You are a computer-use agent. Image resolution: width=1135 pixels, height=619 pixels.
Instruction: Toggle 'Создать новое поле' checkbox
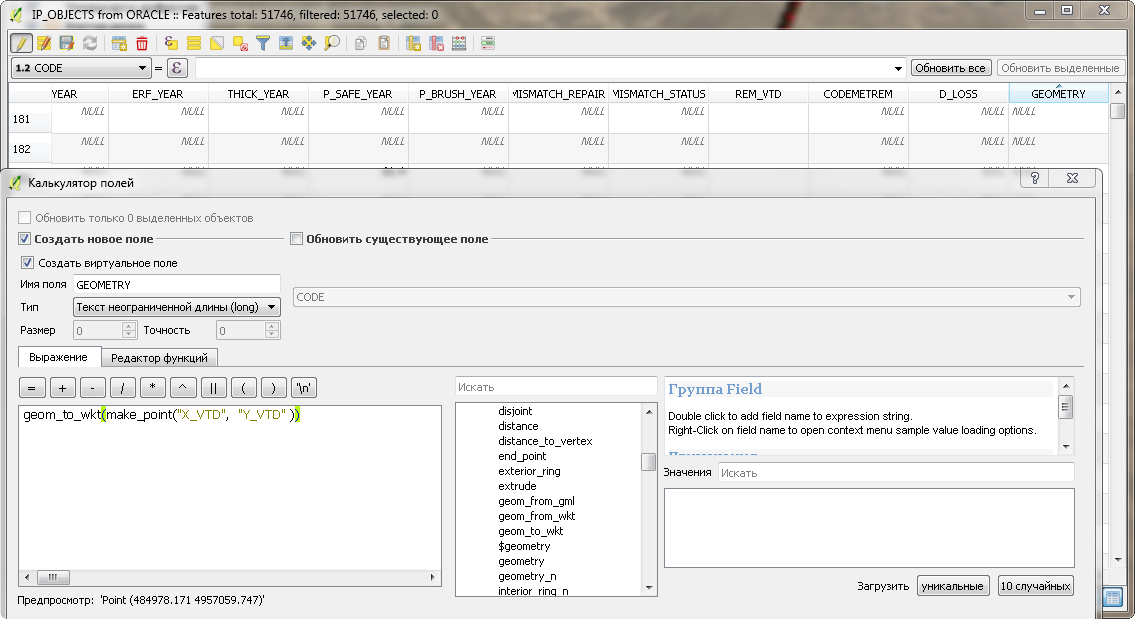25,239
